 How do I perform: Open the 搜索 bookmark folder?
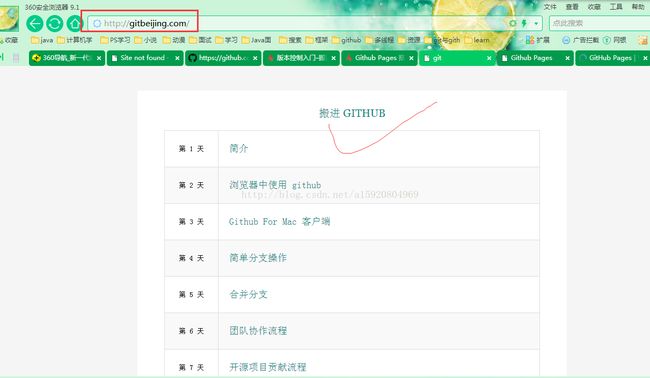point(291,40)
